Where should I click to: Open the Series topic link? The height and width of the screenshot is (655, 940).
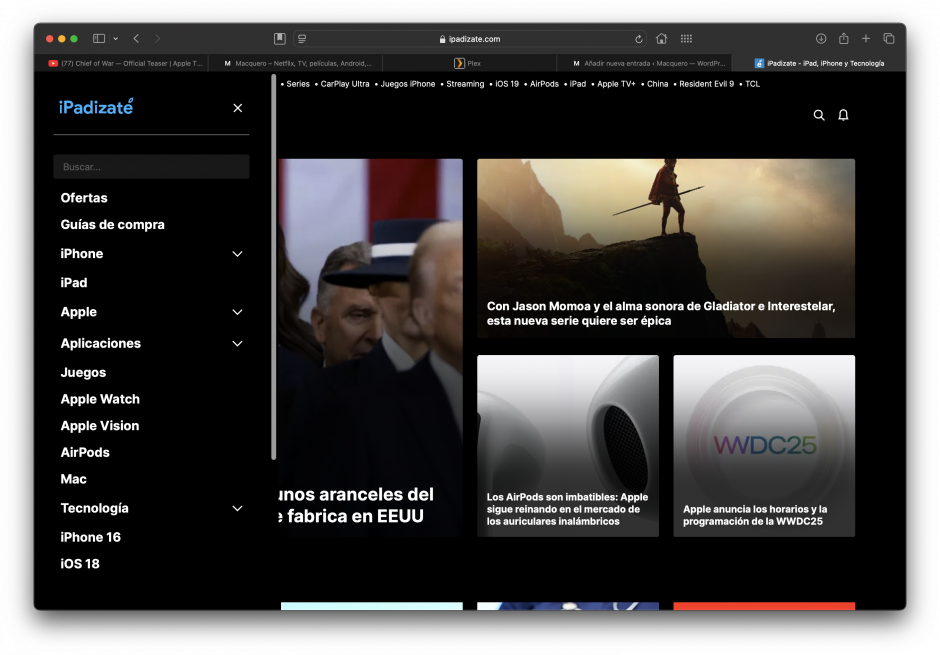298,84
